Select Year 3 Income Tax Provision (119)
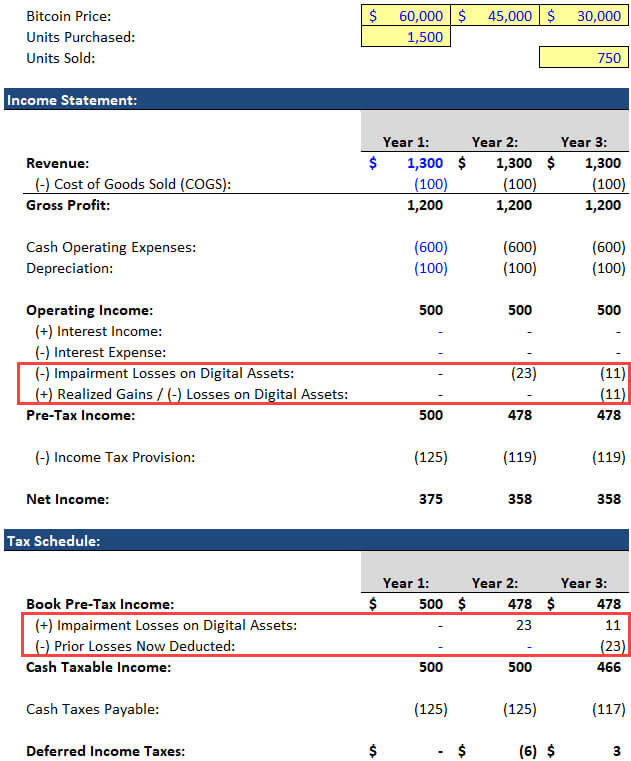 tap(609, 457)
